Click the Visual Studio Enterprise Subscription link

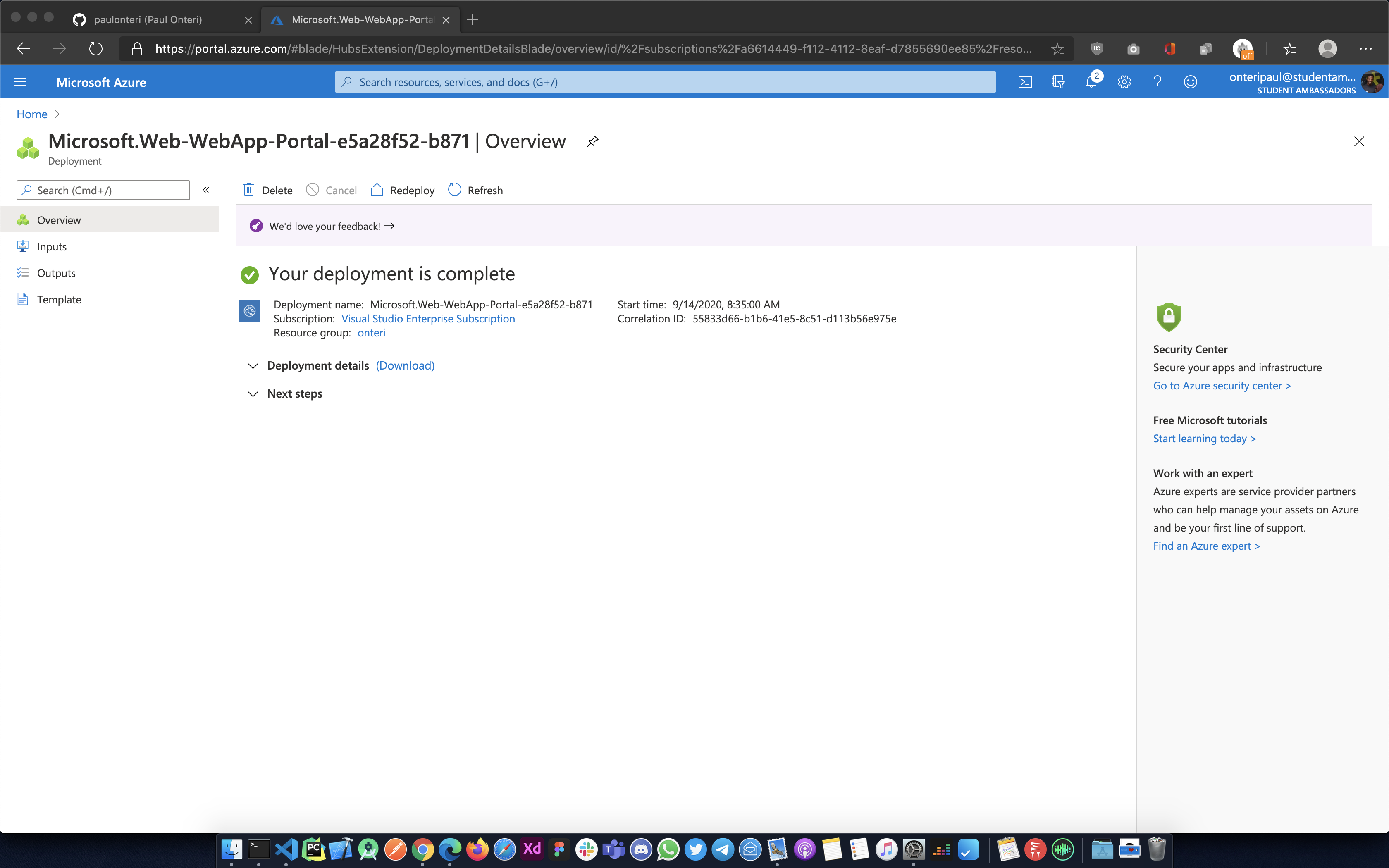tap(428, 318)
